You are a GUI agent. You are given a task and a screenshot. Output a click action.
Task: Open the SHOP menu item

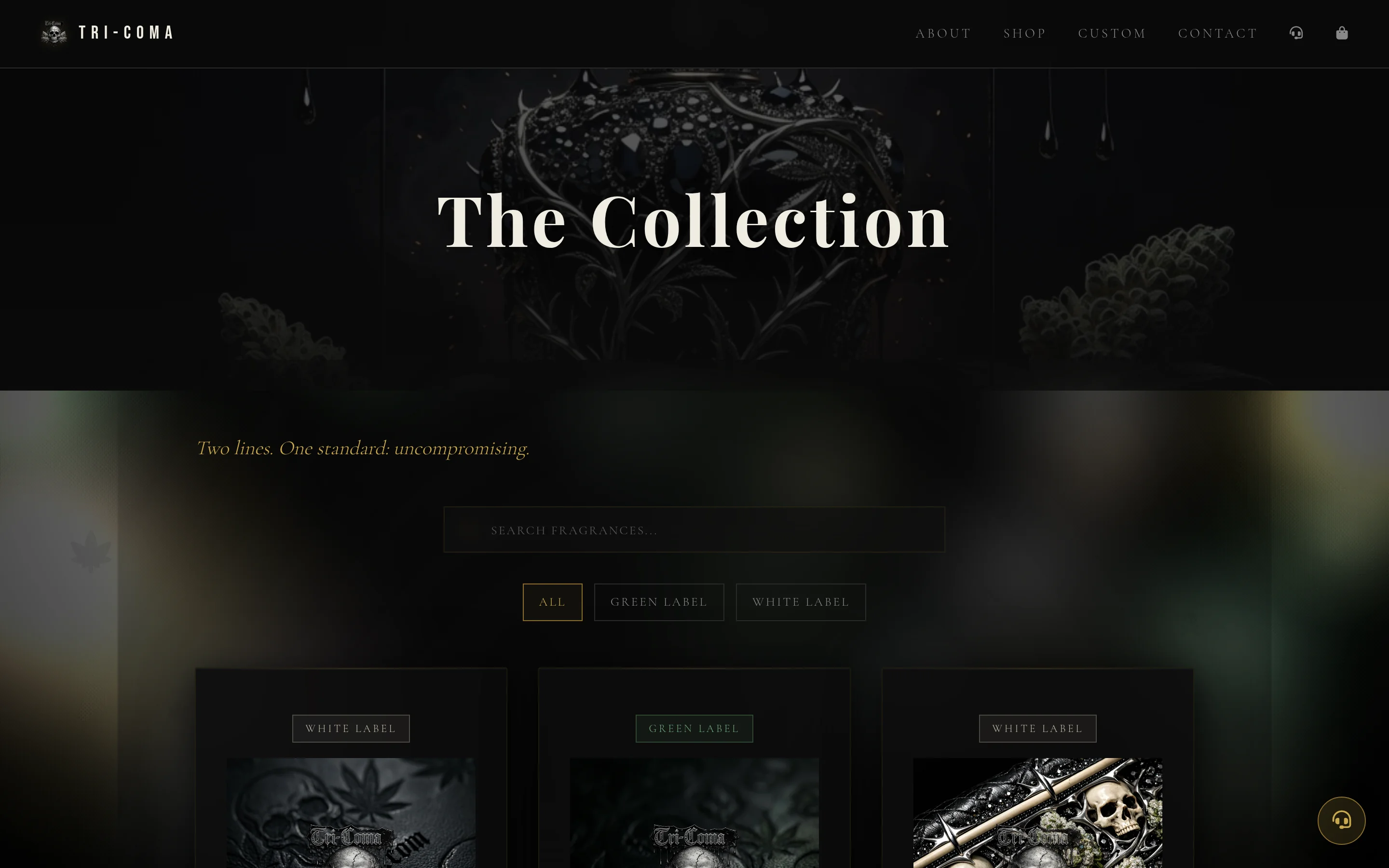(x=1024, y=33)
